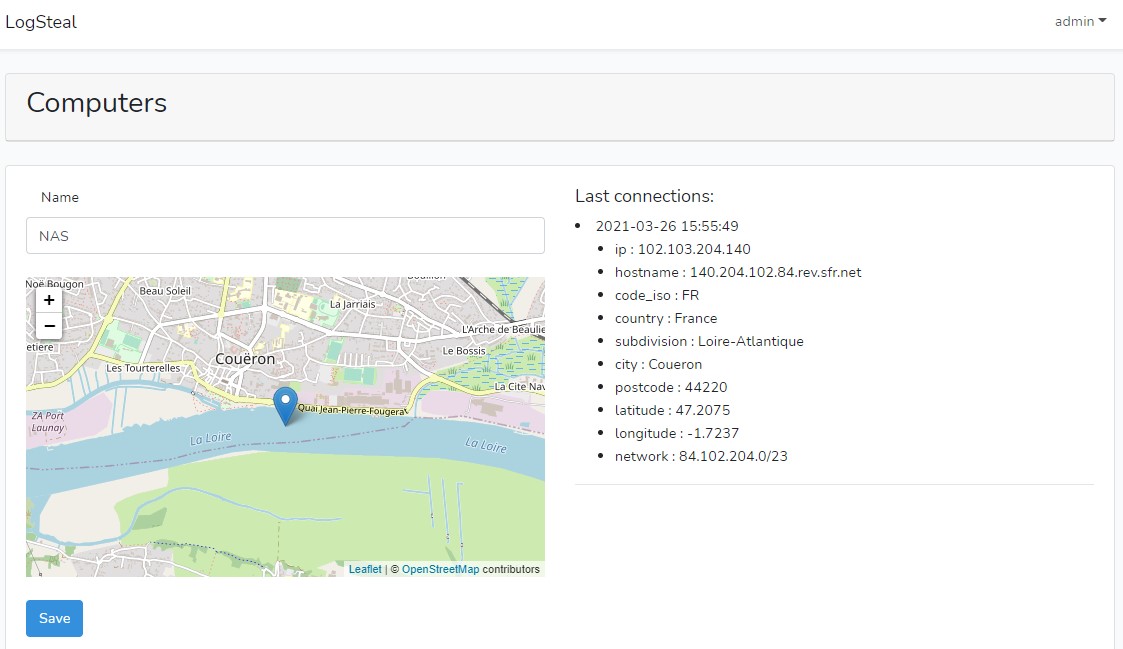Focus the Name input field
The height and width of the screenshot is (649, 1123).
285,236
